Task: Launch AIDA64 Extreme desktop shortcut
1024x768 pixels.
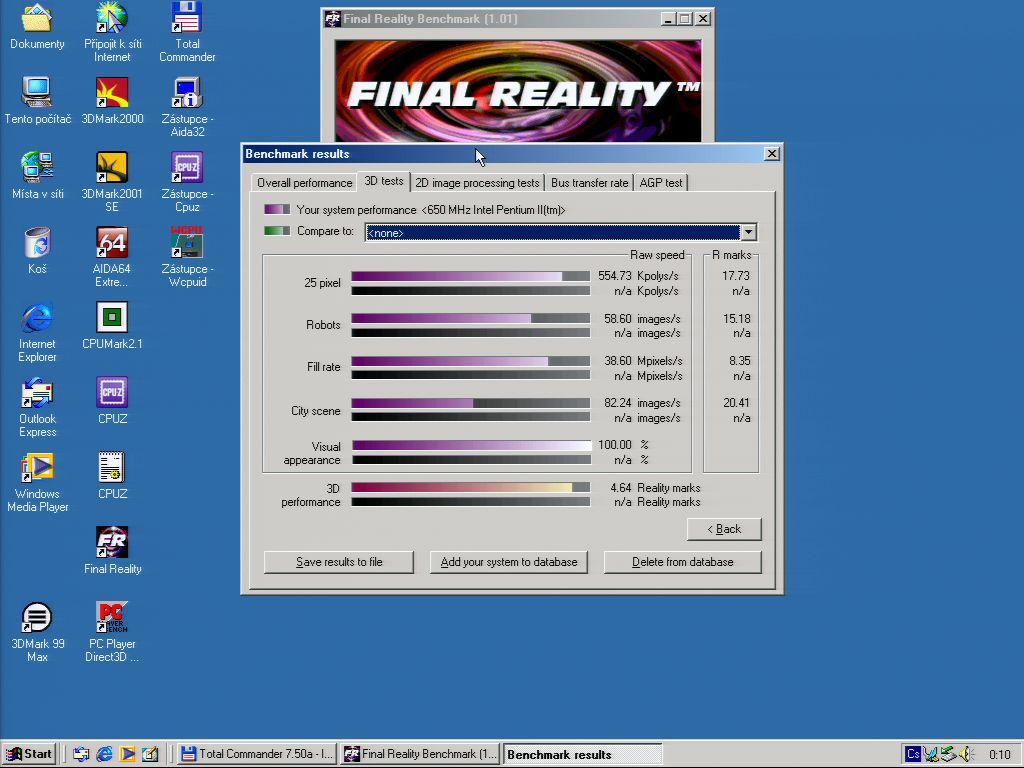Action: pos(112,257)
